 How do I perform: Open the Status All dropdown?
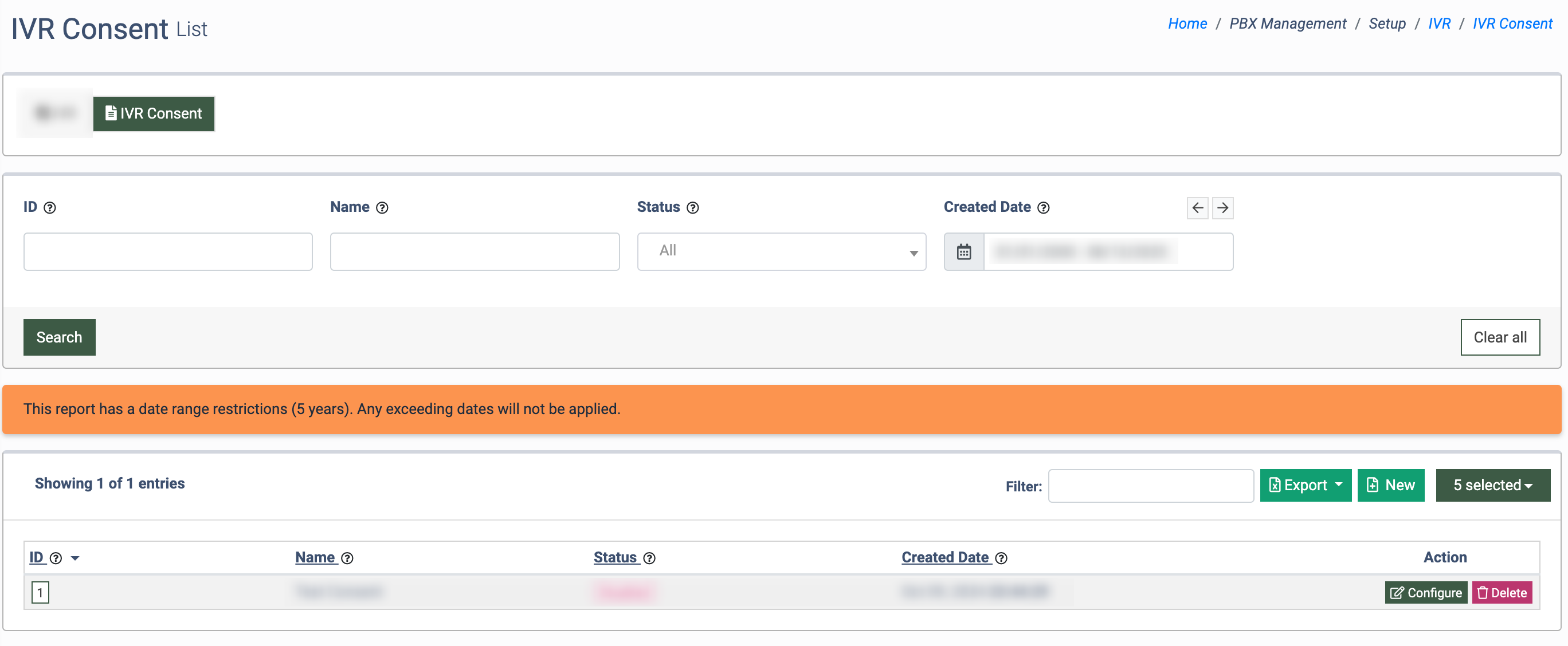coord(781,251)
